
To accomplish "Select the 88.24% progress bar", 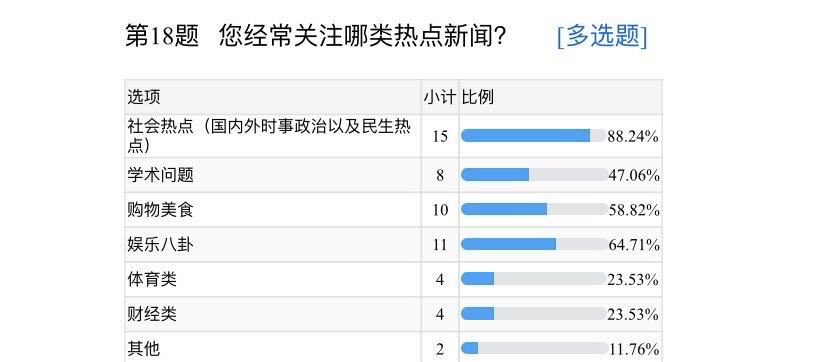I will (534, 136).
